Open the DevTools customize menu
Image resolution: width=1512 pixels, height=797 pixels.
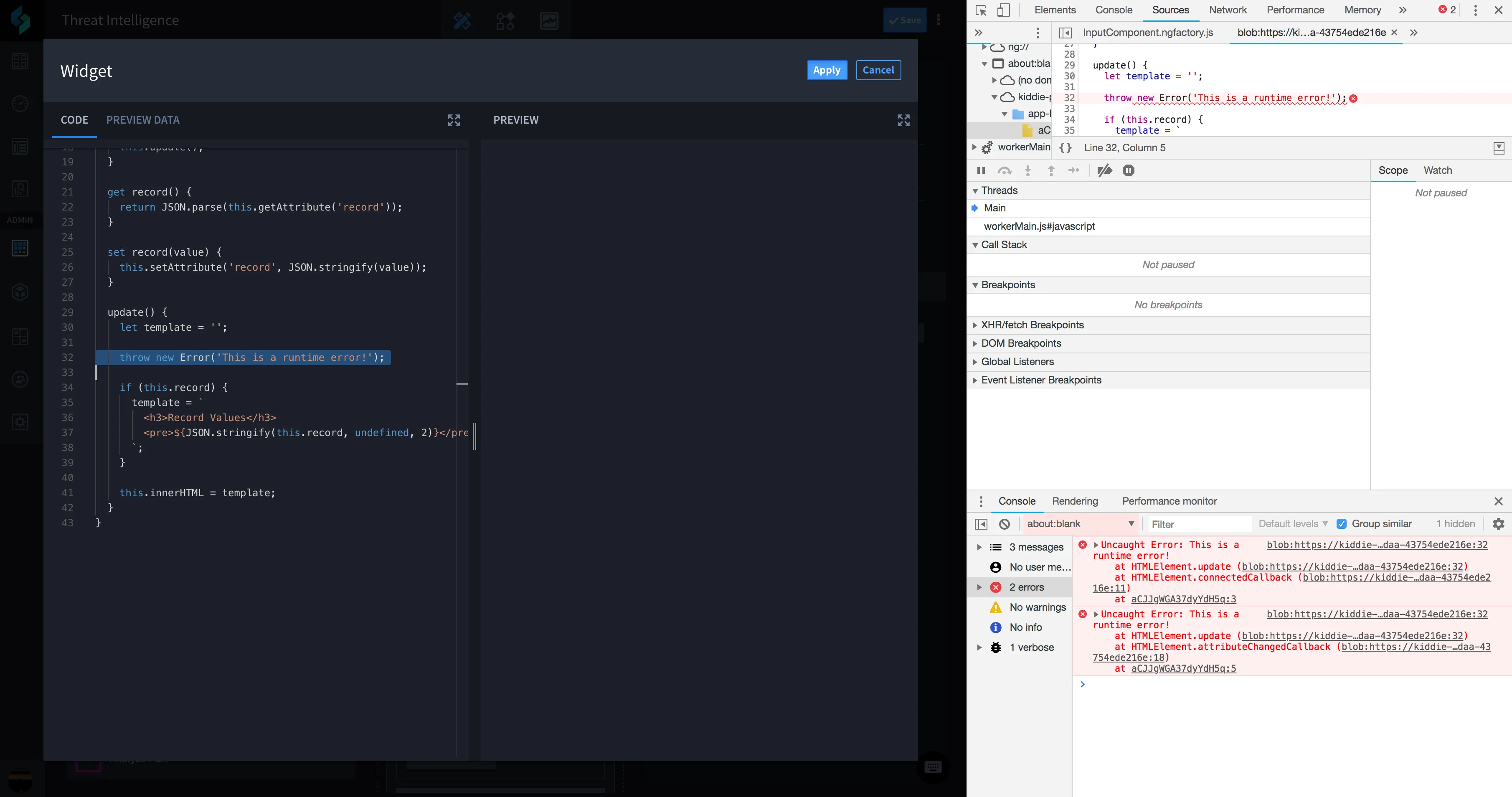pos(1475,10)
